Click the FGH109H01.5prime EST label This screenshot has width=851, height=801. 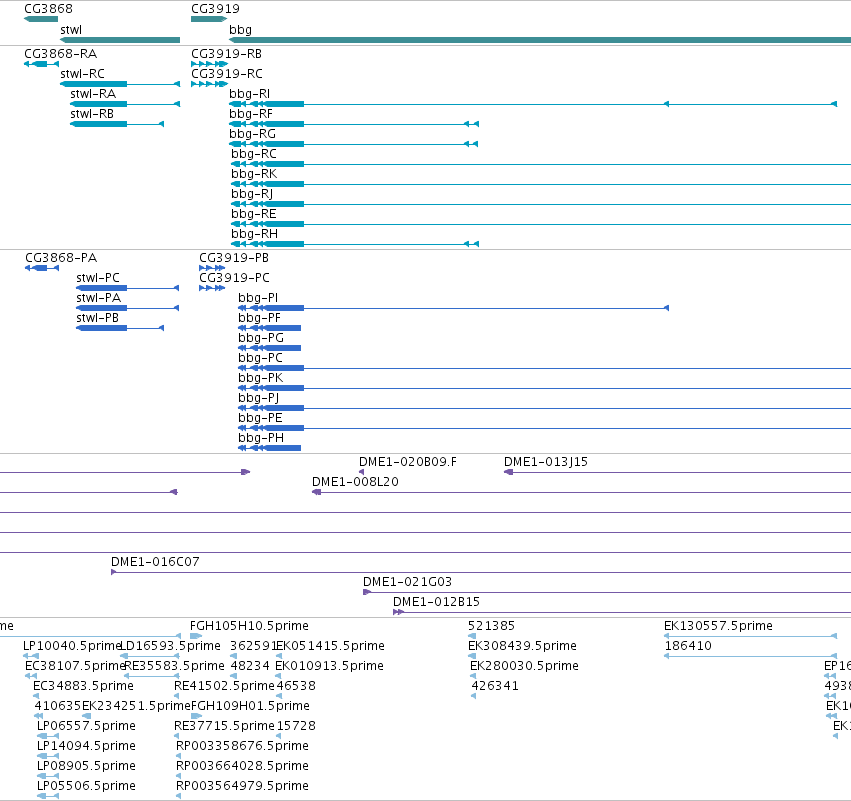pyautogui.click(x=250, y=706)
